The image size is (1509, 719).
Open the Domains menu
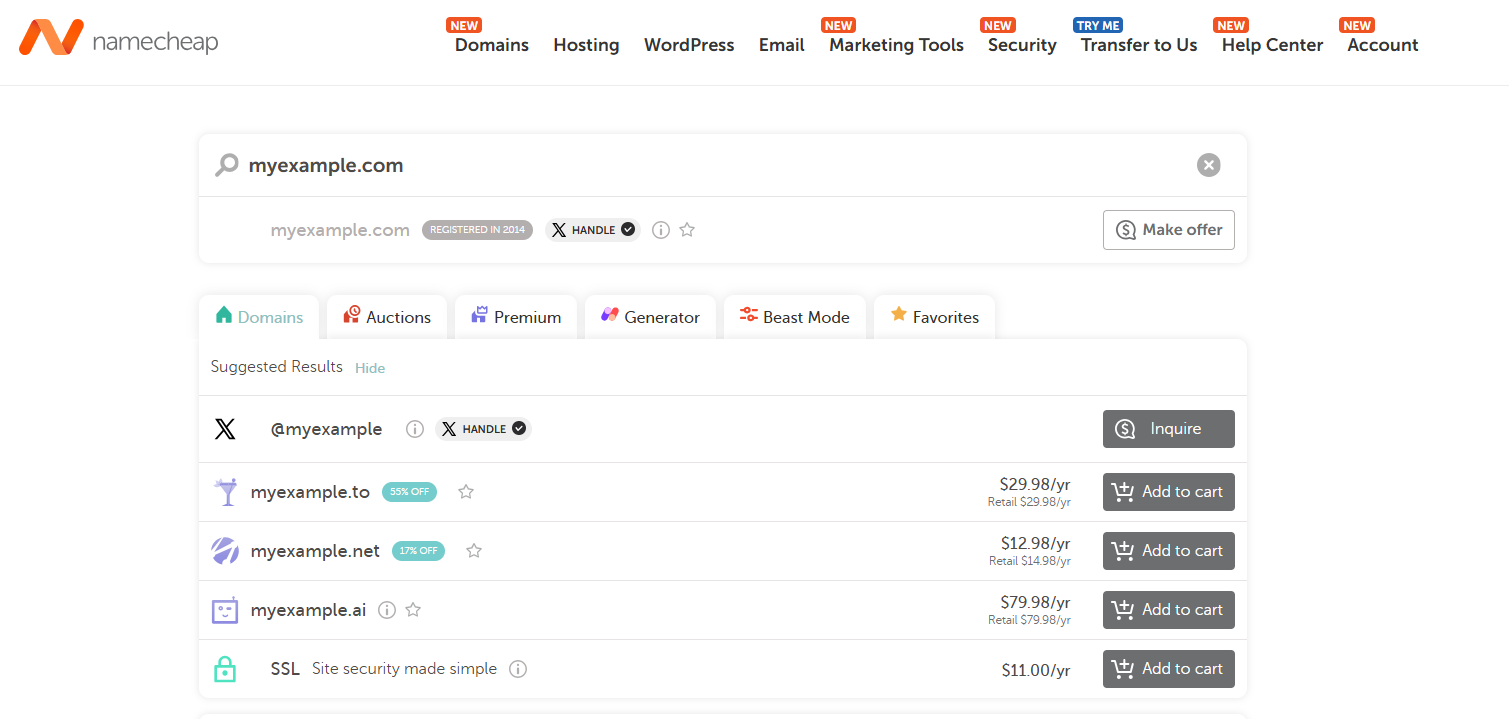pyautogui.click(x=492, y=45)
